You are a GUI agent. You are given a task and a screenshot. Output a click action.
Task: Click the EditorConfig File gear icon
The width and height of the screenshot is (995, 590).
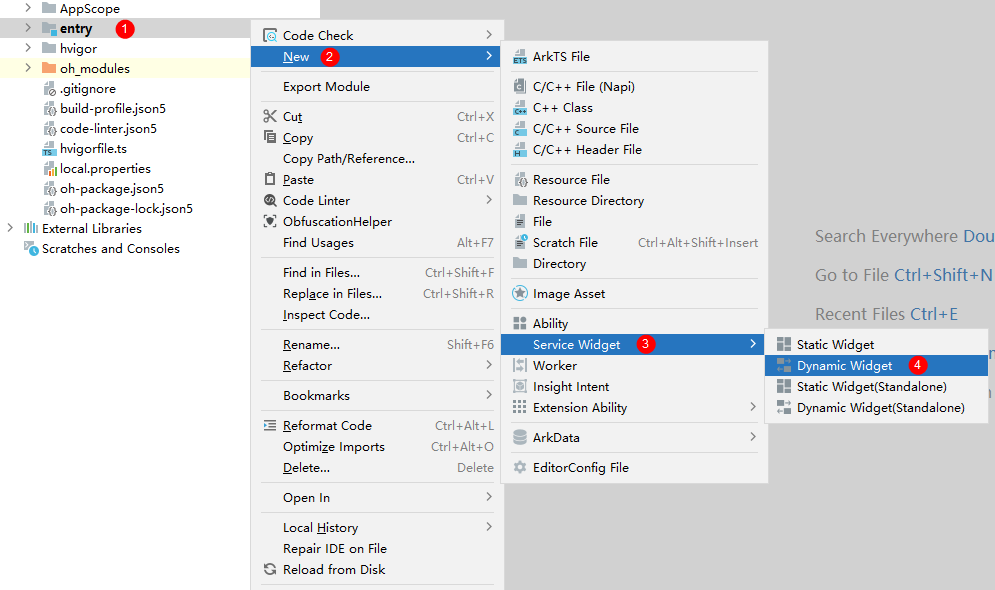point(519,468)
